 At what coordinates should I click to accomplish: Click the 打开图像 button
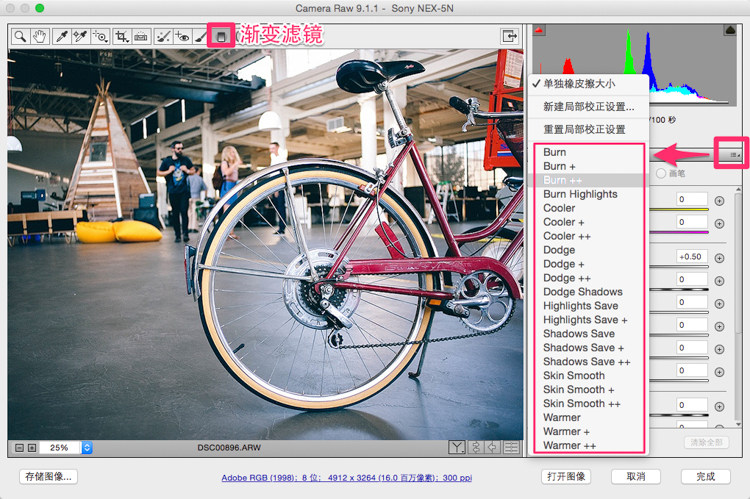(x=566, y=477)
